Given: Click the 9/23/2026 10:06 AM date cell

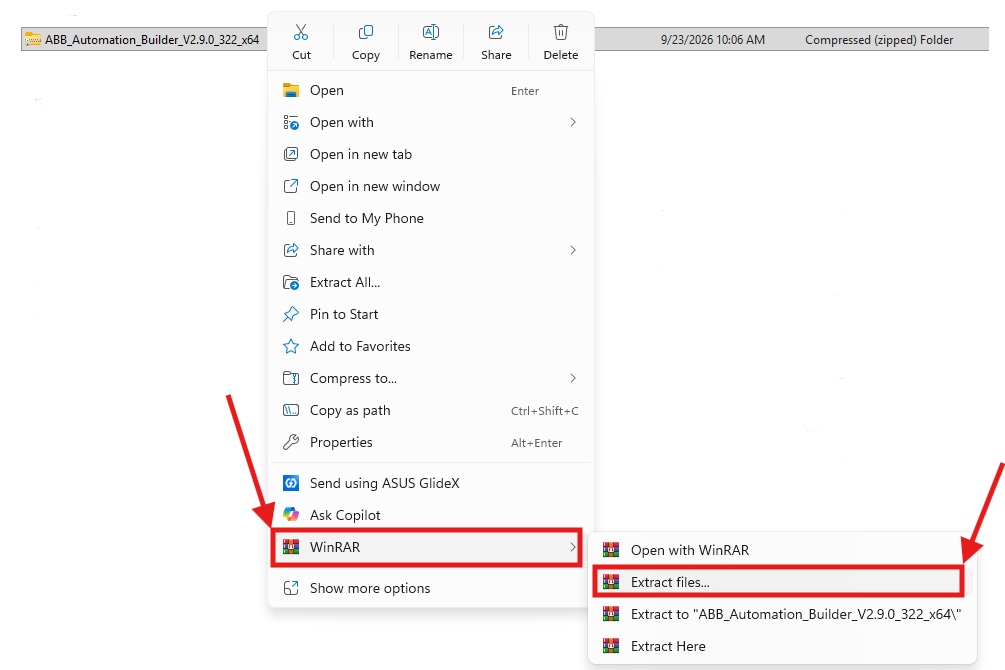Looking at the screenshot, I should 713,40.
